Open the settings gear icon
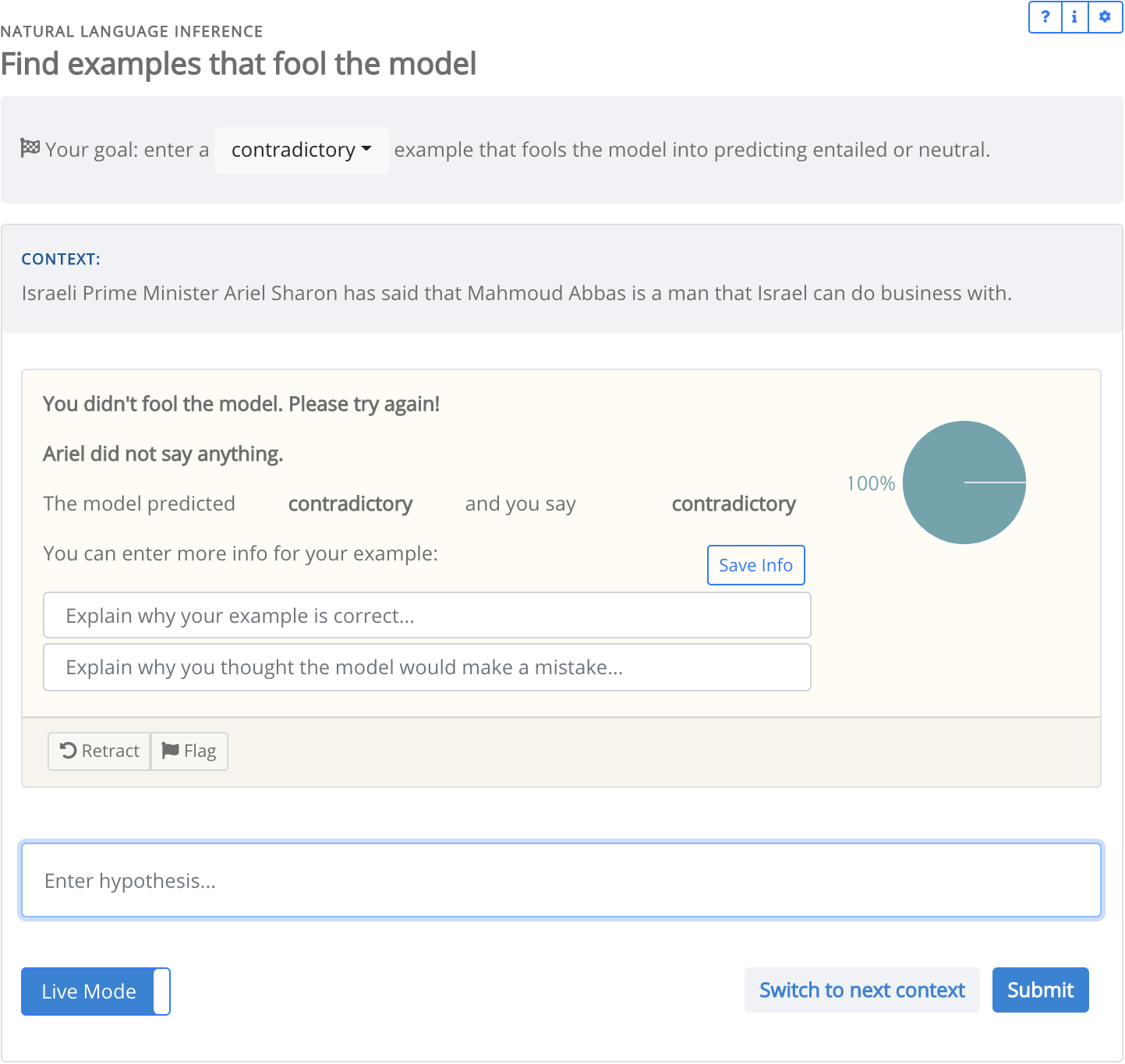The width and height of the screenshot is (1125, 1064). click(x=1105, y=17)
